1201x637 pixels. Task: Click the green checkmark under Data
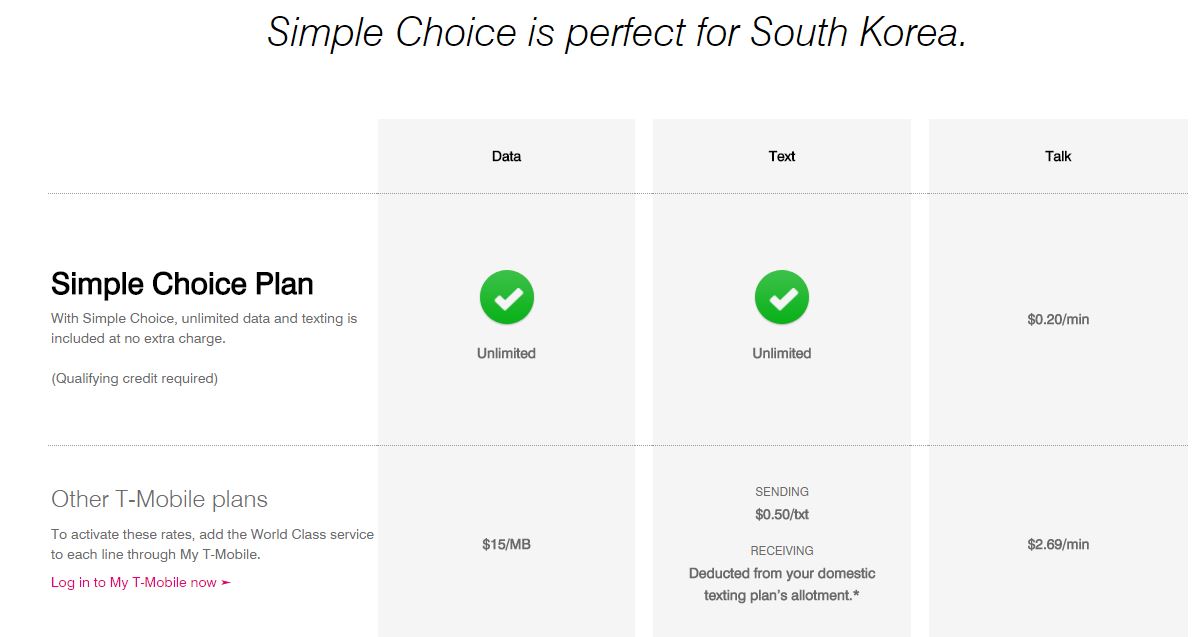click(x=507, y=297)
